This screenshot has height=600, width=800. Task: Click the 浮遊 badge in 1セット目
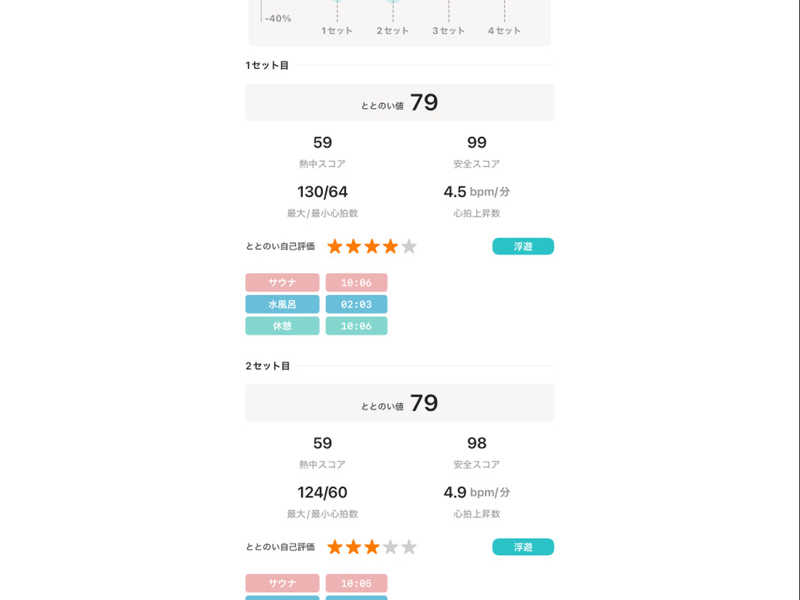click(523, 246)
